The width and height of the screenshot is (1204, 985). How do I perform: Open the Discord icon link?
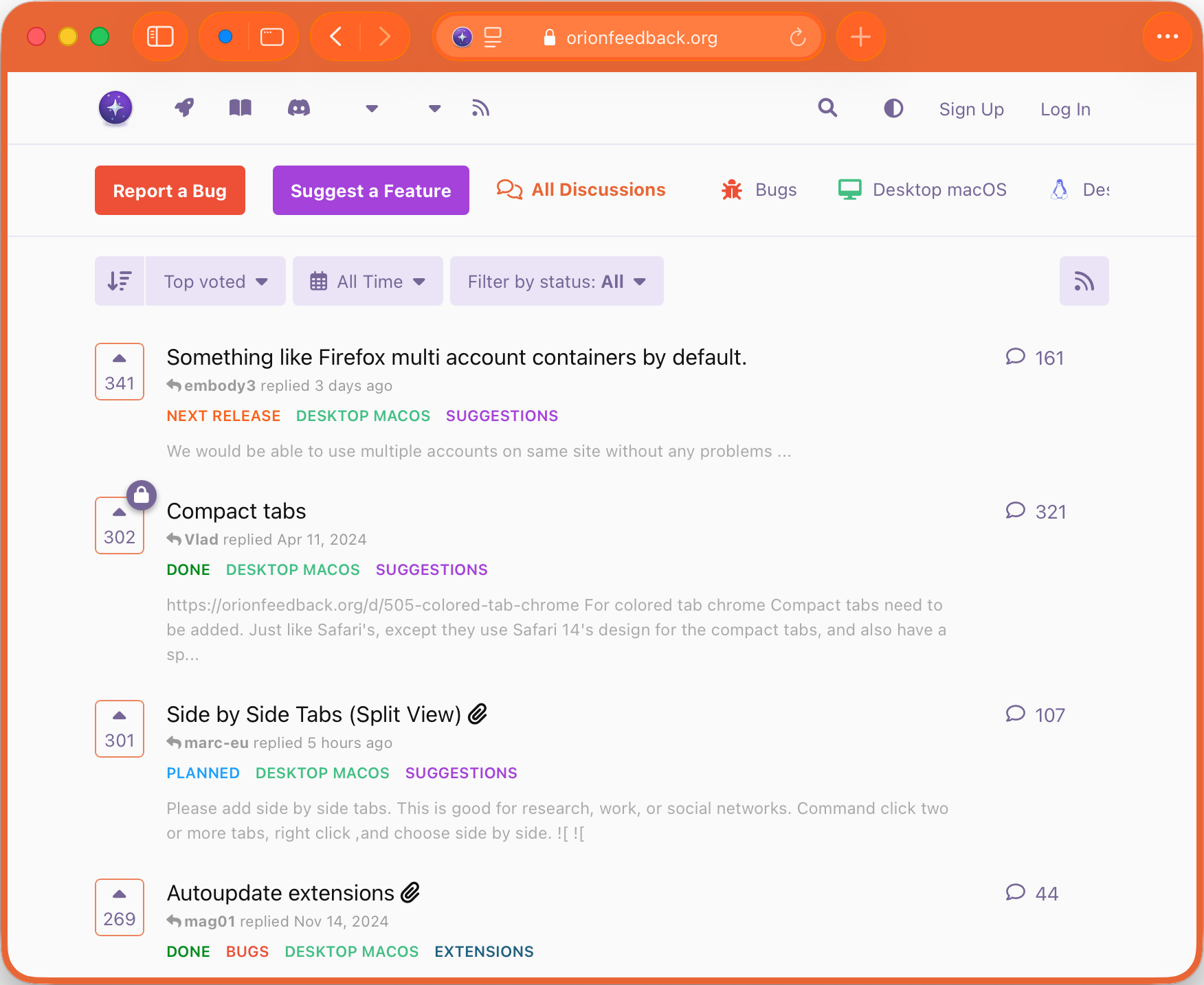click(x=299, y=108)
